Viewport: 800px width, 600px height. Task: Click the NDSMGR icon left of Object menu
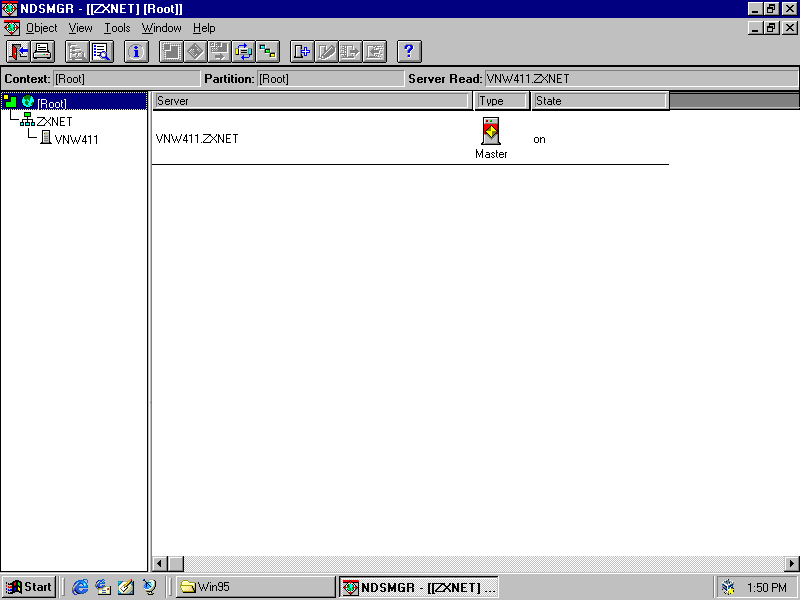point(11,28)
